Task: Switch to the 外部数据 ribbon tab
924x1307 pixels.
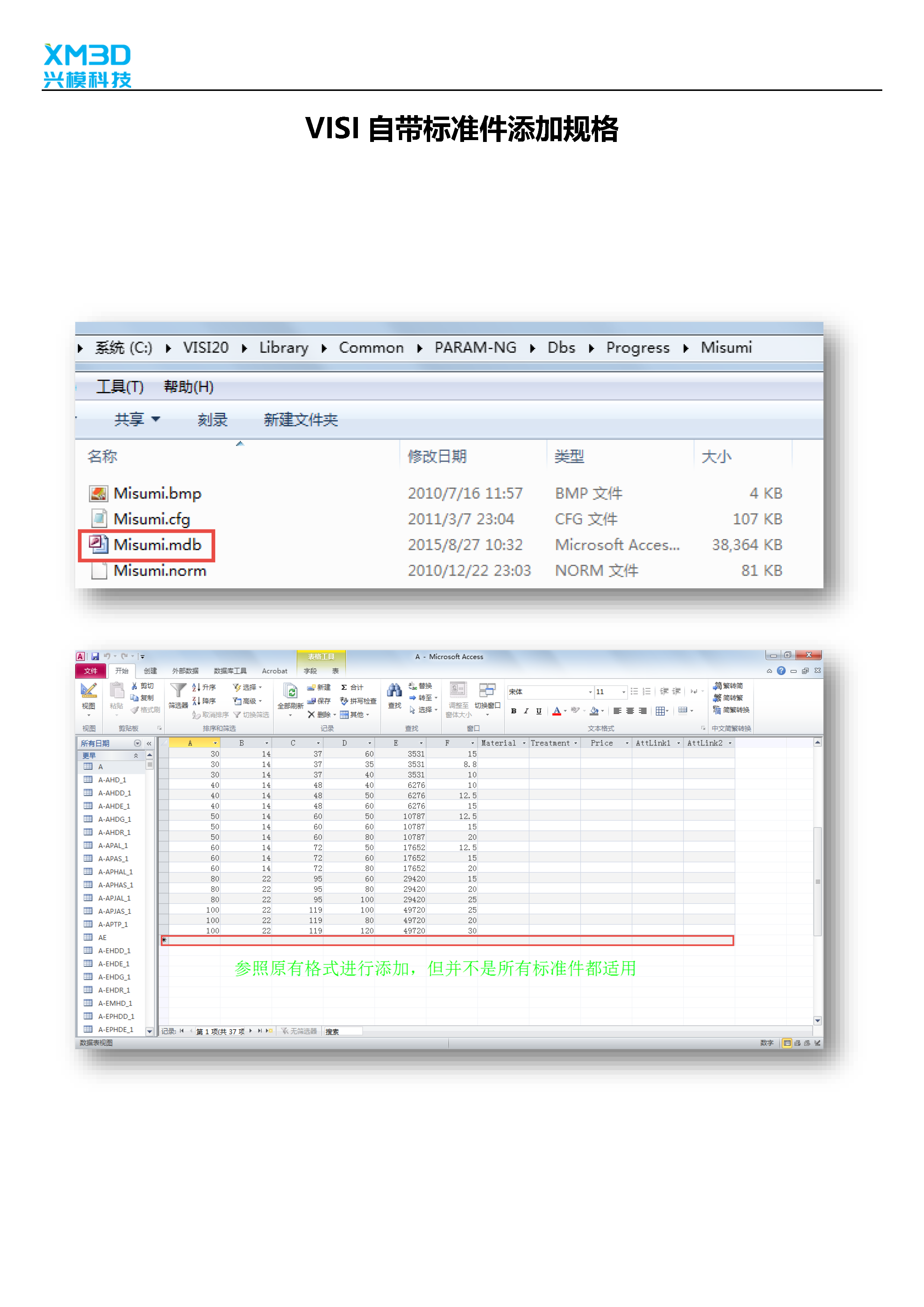Action: [185, 671]
